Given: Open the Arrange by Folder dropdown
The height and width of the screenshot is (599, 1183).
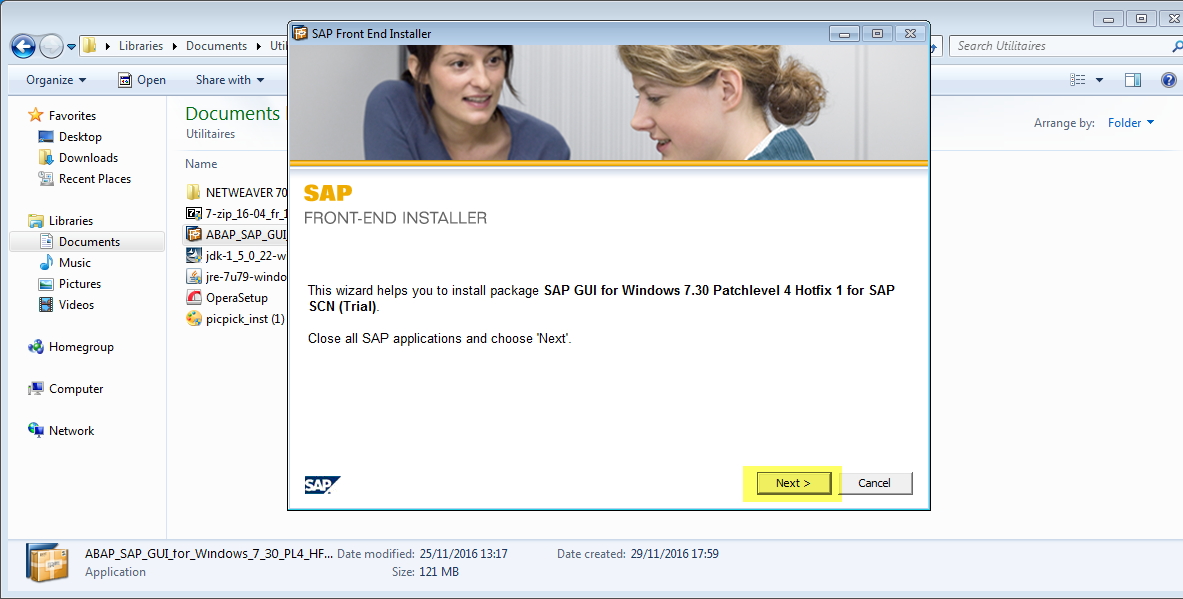Looking at the screenshot, I should pos(1128,122).
